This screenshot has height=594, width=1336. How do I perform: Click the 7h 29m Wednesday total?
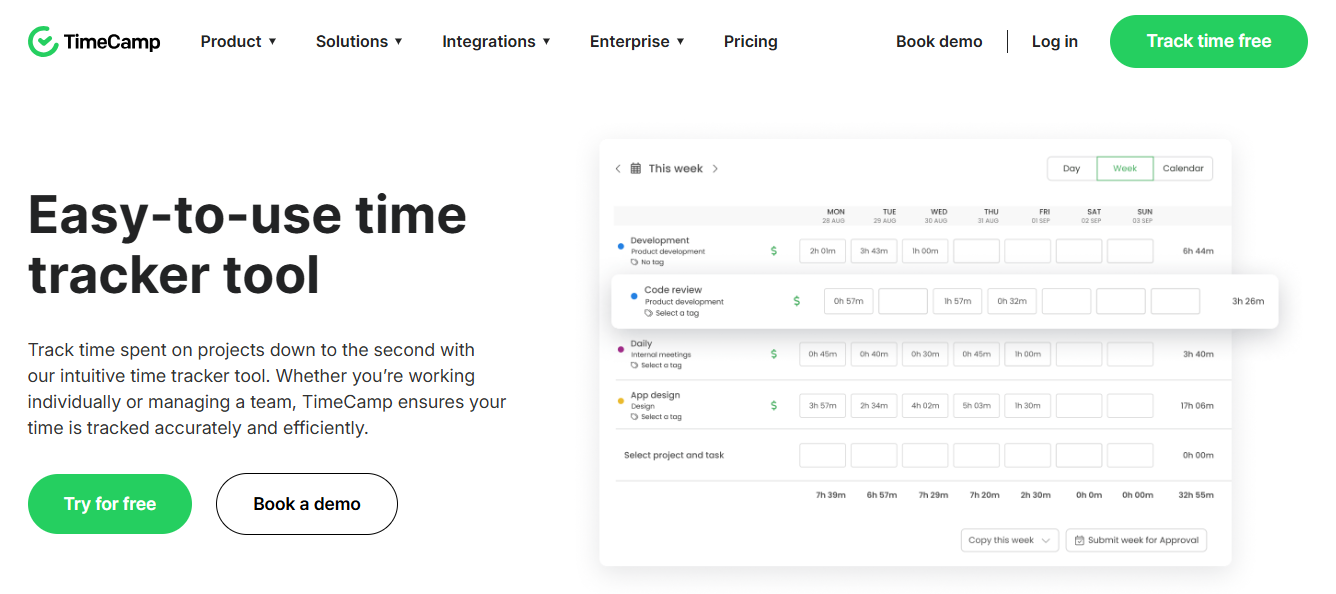pyautogui.click(x=933, y=495)
